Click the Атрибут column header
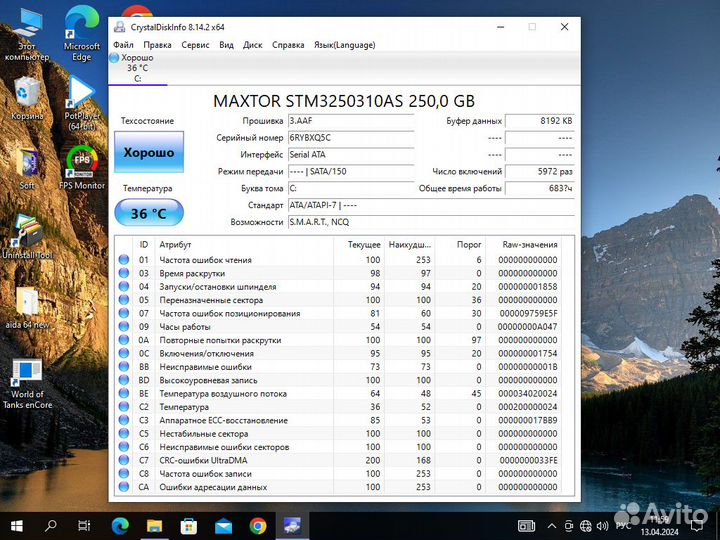Image resolution: width=720 pixels, height=540 pixels. point(244,245)
